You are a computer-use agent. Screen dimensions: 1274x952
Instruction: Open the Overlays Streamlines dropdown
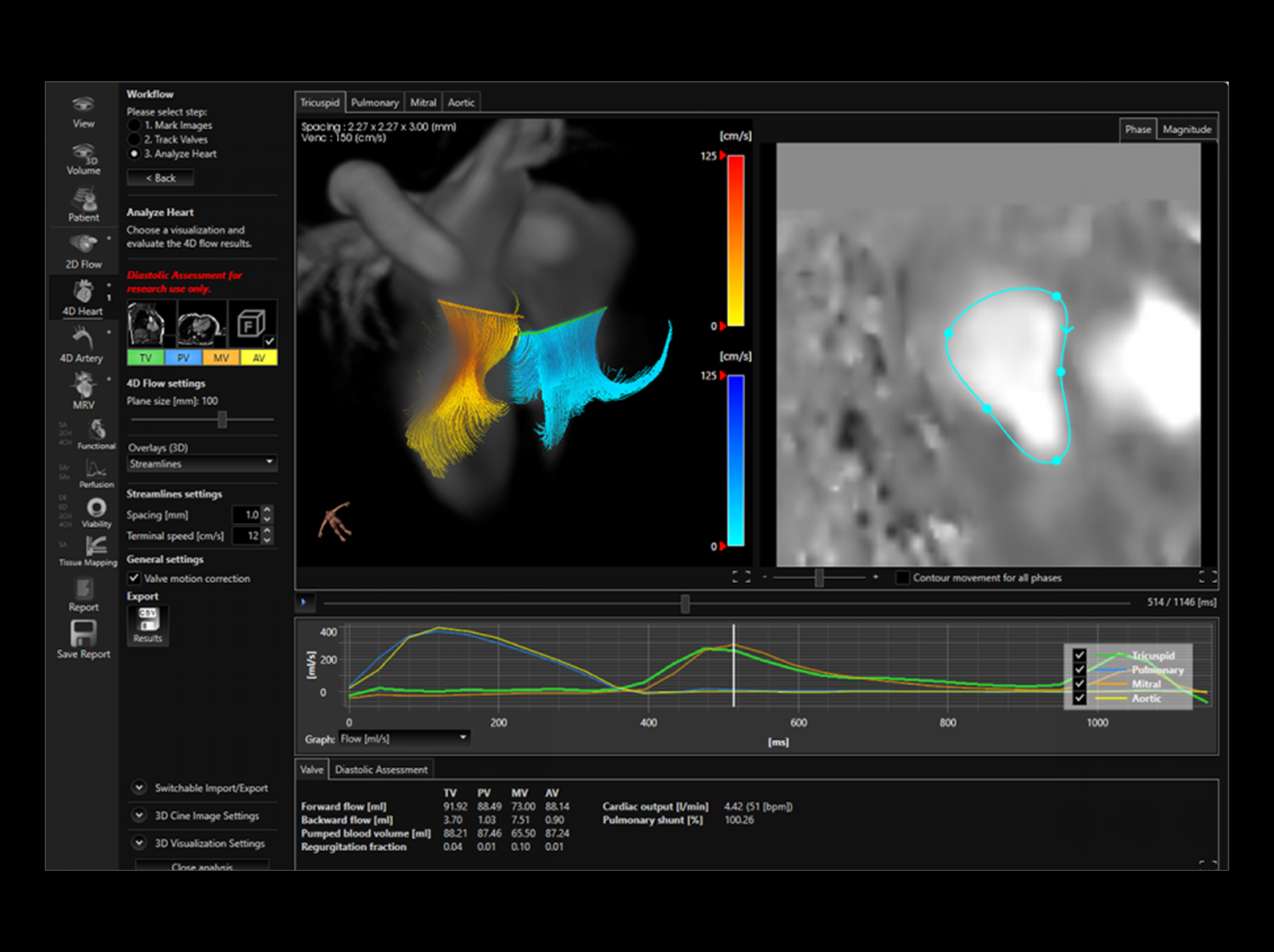point(202,463)
